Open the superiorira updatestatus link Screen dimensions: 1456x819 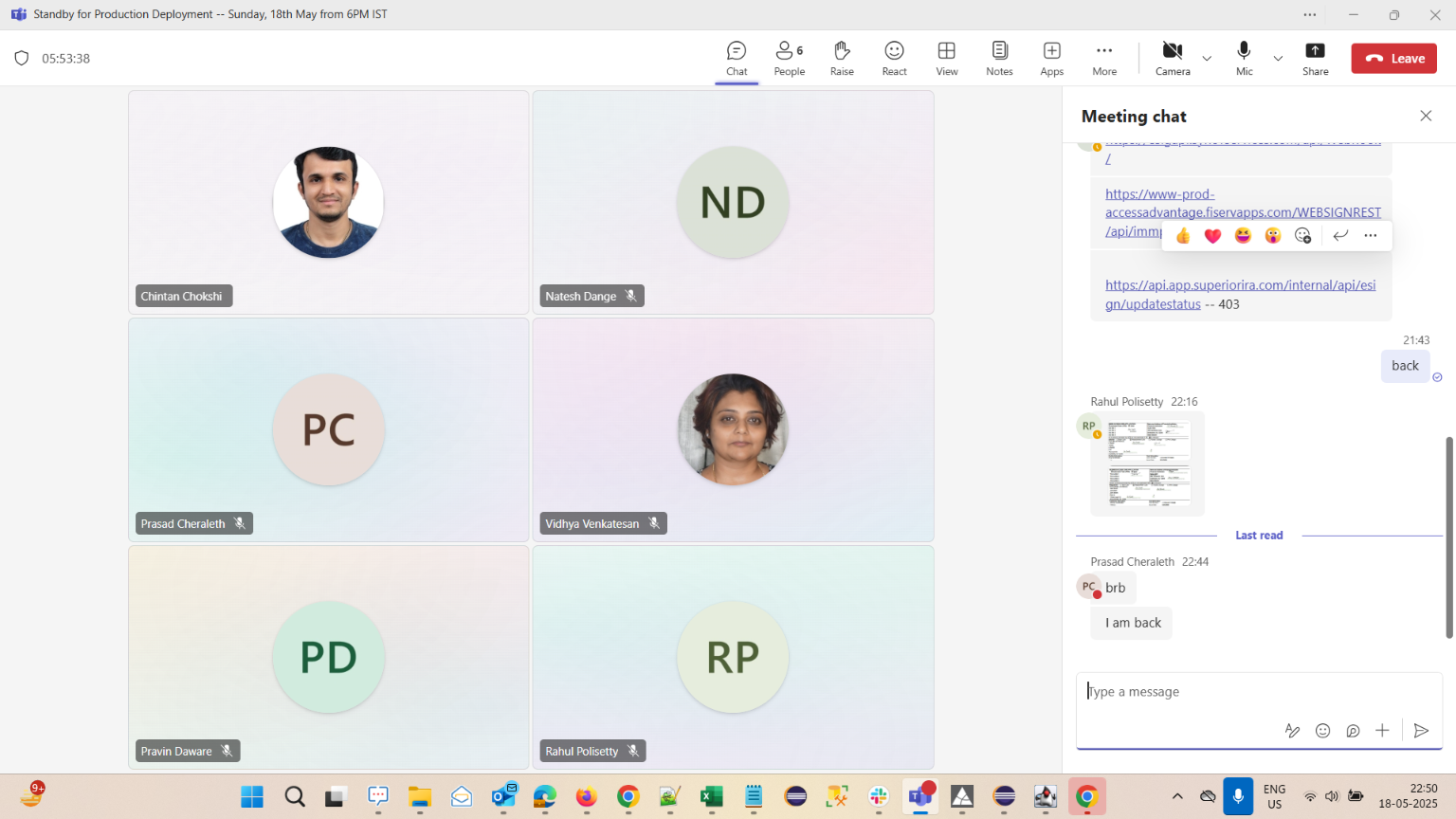(x=1240, y=294)
